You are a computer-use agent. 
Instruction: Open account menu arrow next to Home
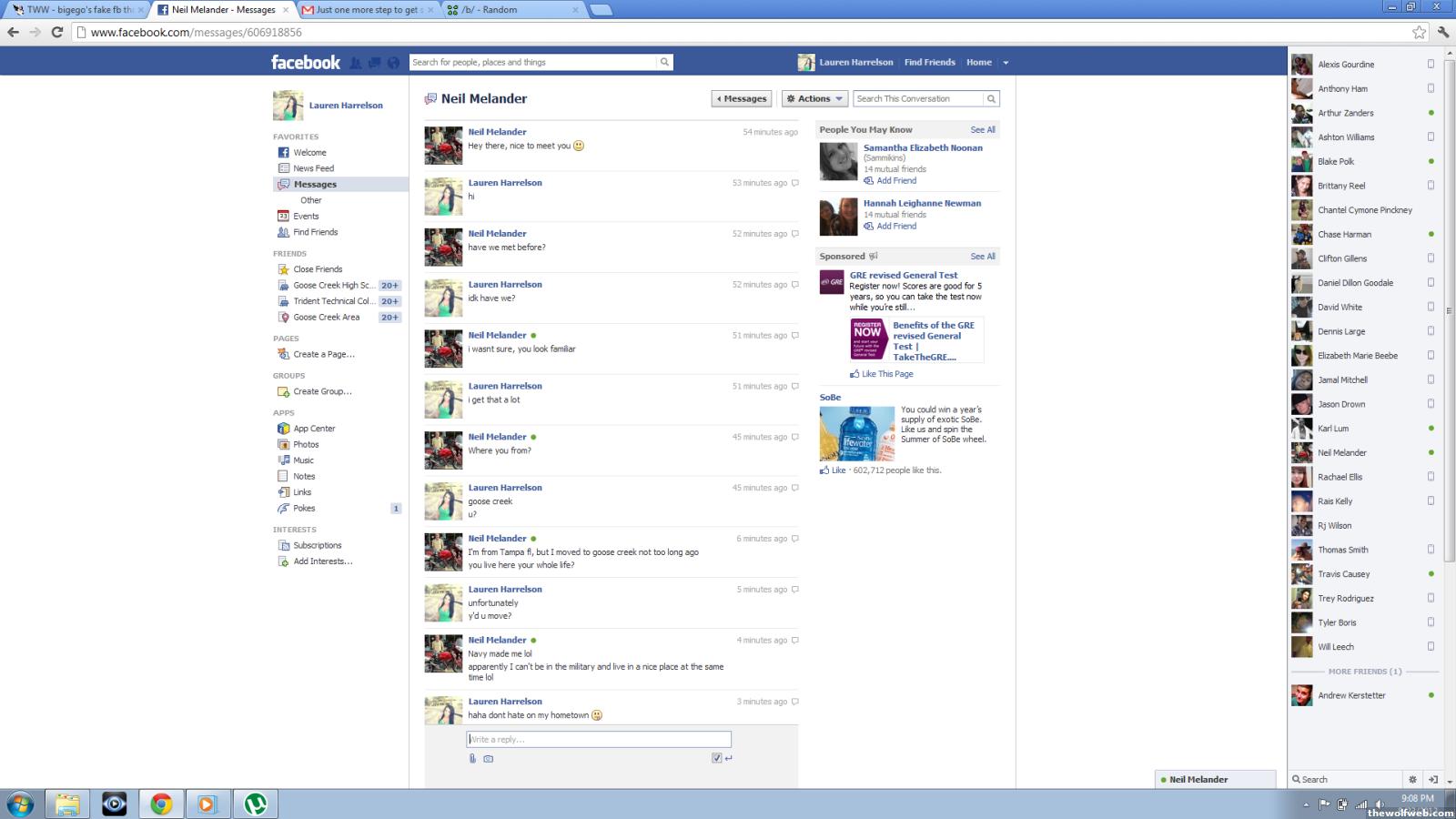(1006, 63)
